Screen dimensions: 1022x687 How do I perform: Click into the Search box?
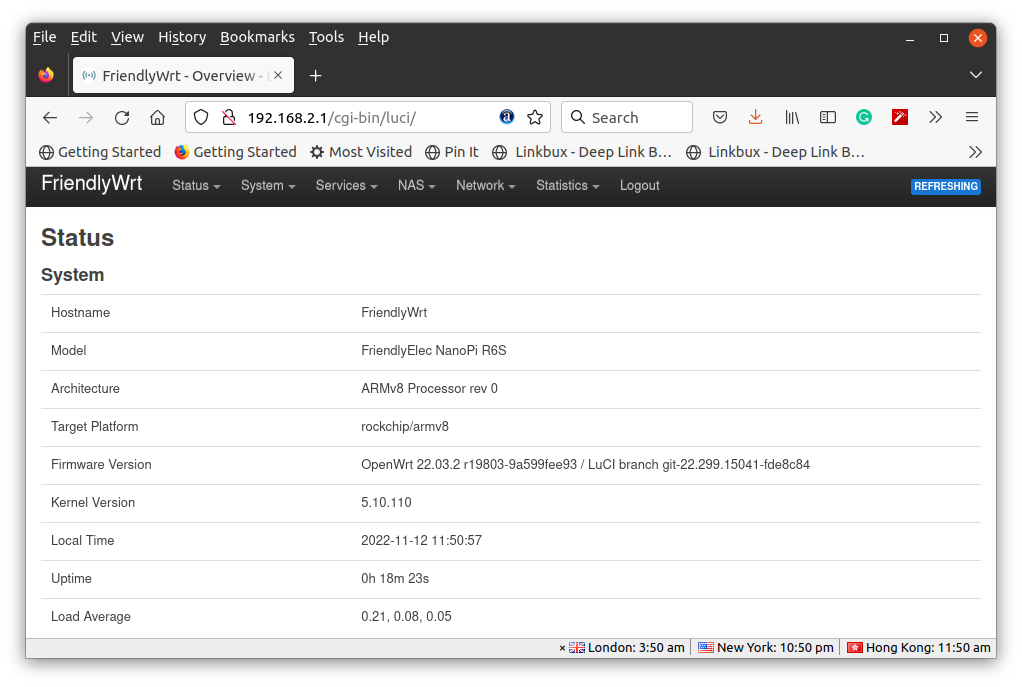click(x=626, y=117)
